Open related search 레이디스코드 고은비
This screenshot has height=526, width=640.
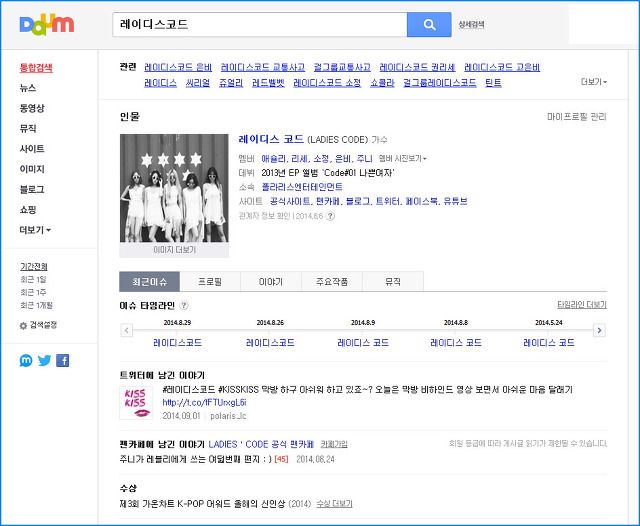coord(502,67)
